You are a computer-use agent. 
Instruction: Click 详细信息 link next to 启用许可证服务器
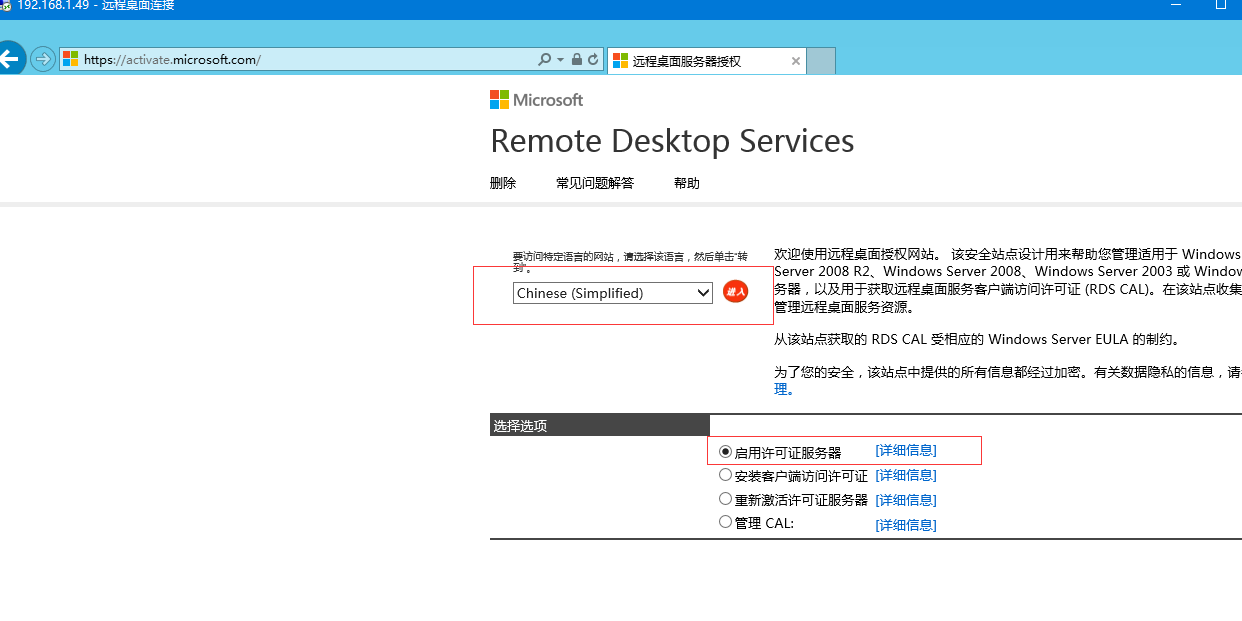pos(905,451)
